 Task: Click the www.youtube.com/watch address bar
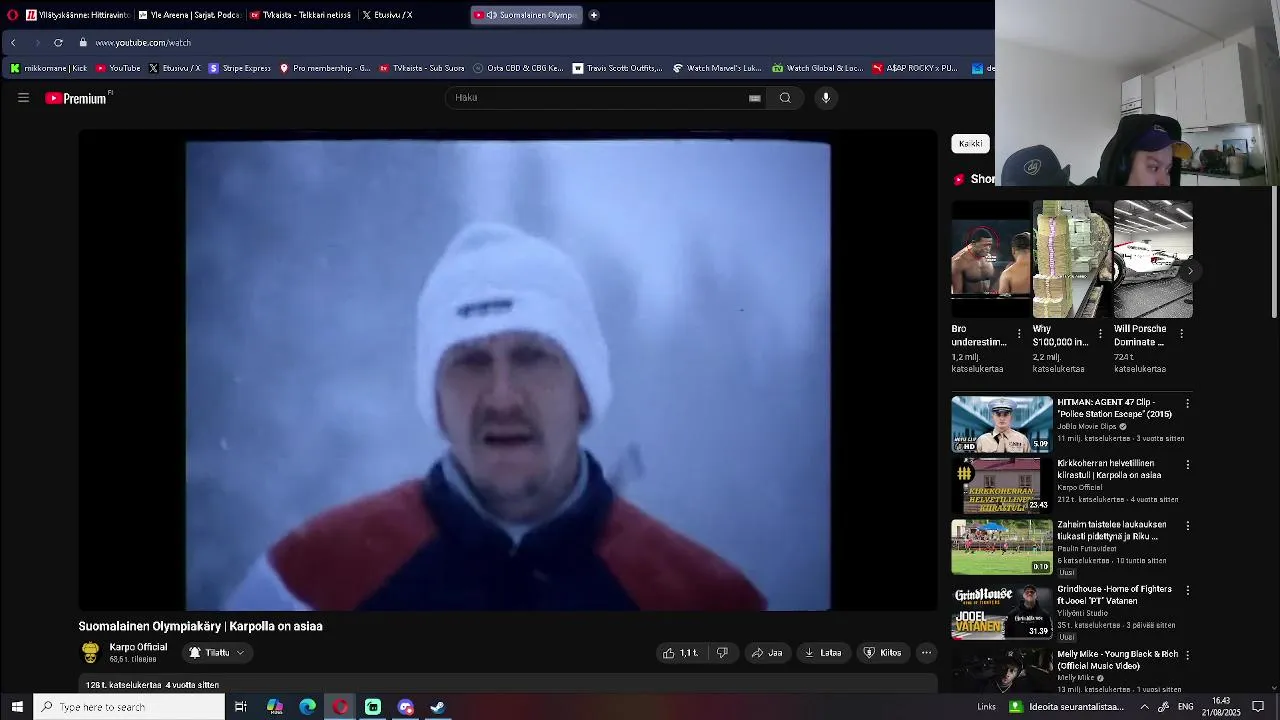click(x=143, y=43)
